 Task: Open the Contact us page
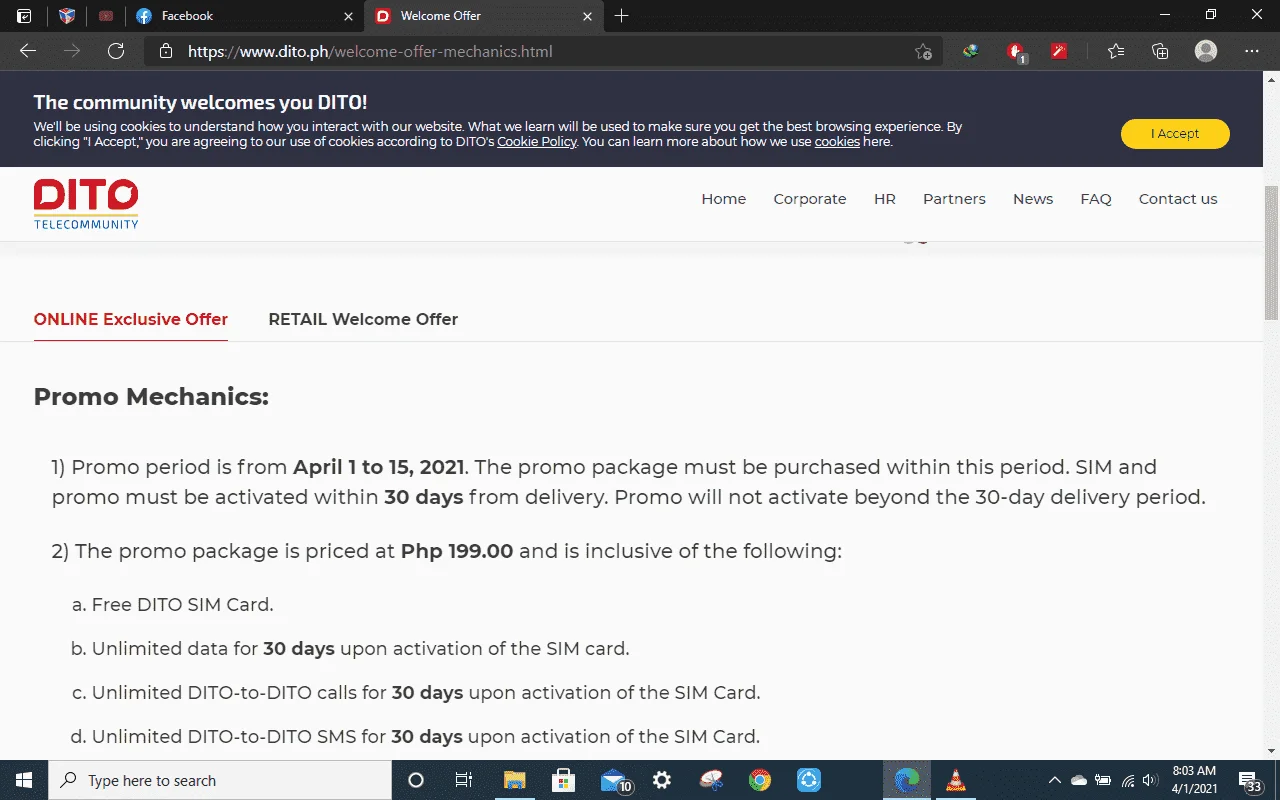1178,199
